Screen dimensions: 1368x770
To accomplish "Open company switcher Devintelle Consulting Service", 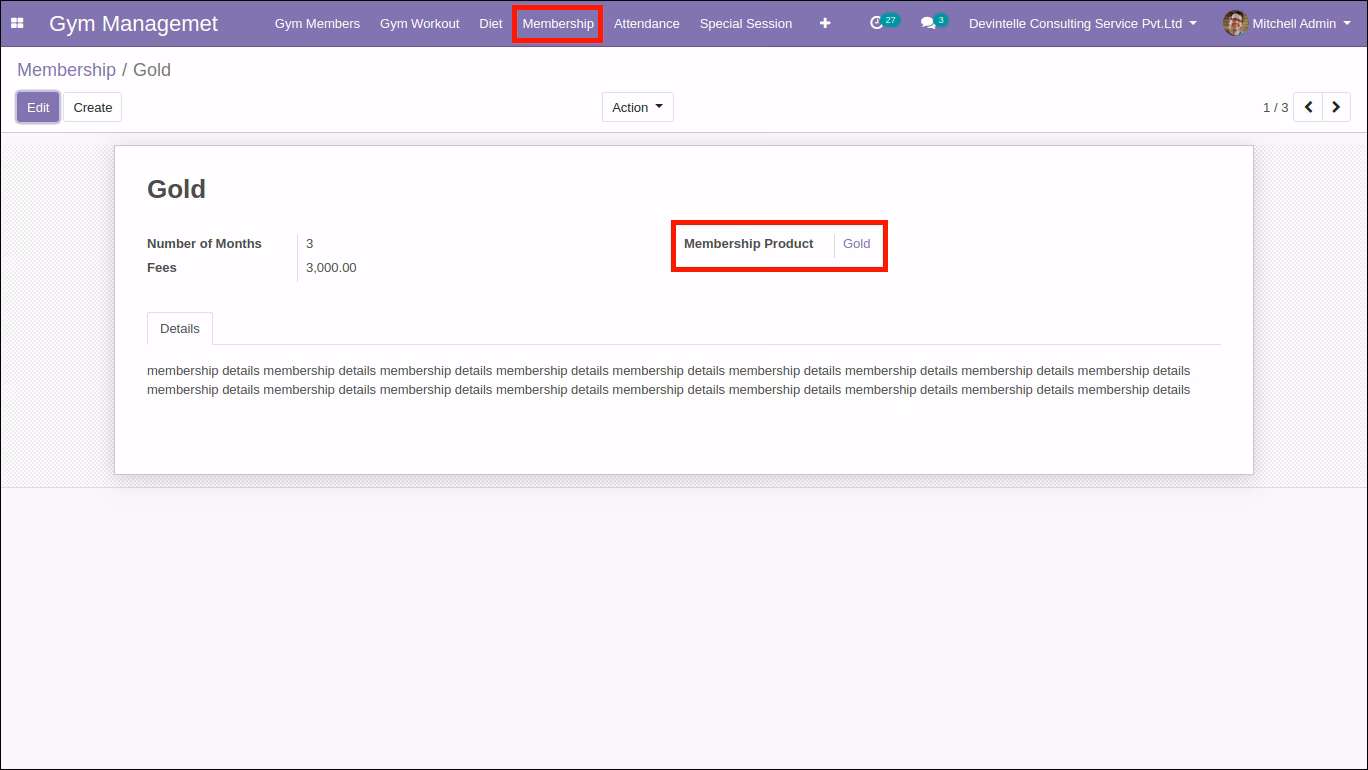I will pyautogui.click(x=1083, y=23).
